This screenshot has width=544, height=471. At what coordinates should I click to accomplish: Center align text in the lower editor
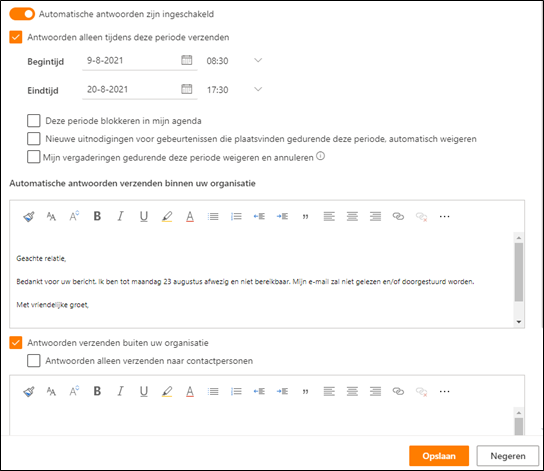(x=352, y=391)
